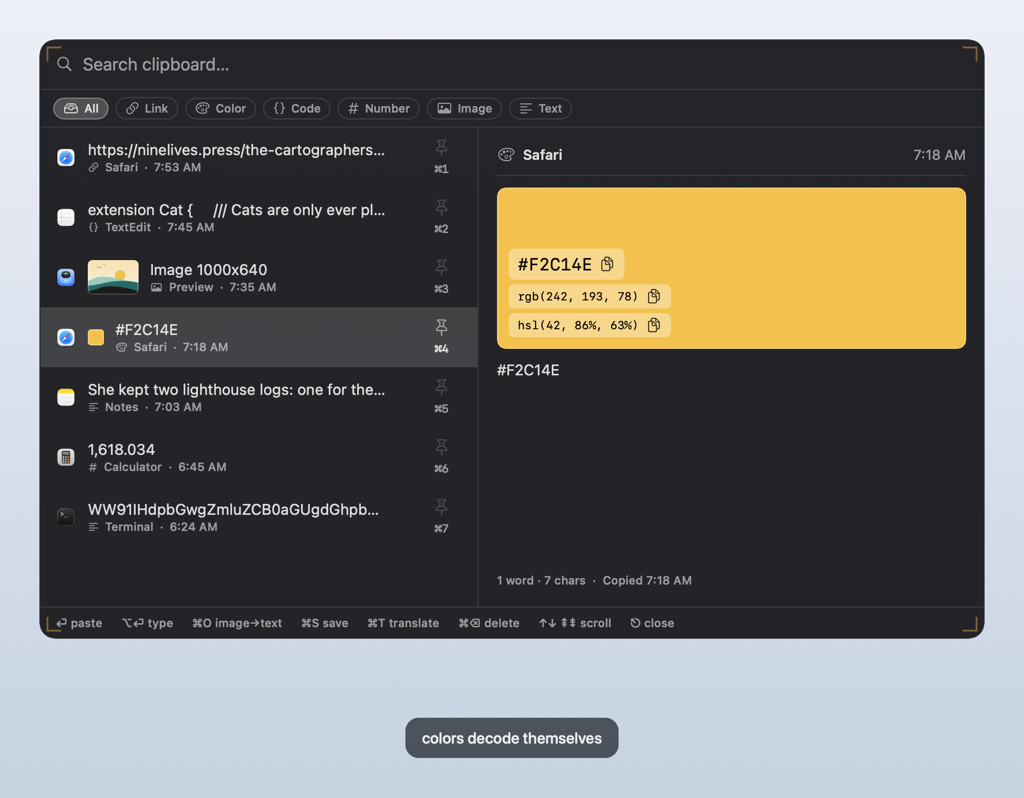Viewport: 1024px width, 798px height.
Task: Click the save action in footer
Action: (325, 623)
